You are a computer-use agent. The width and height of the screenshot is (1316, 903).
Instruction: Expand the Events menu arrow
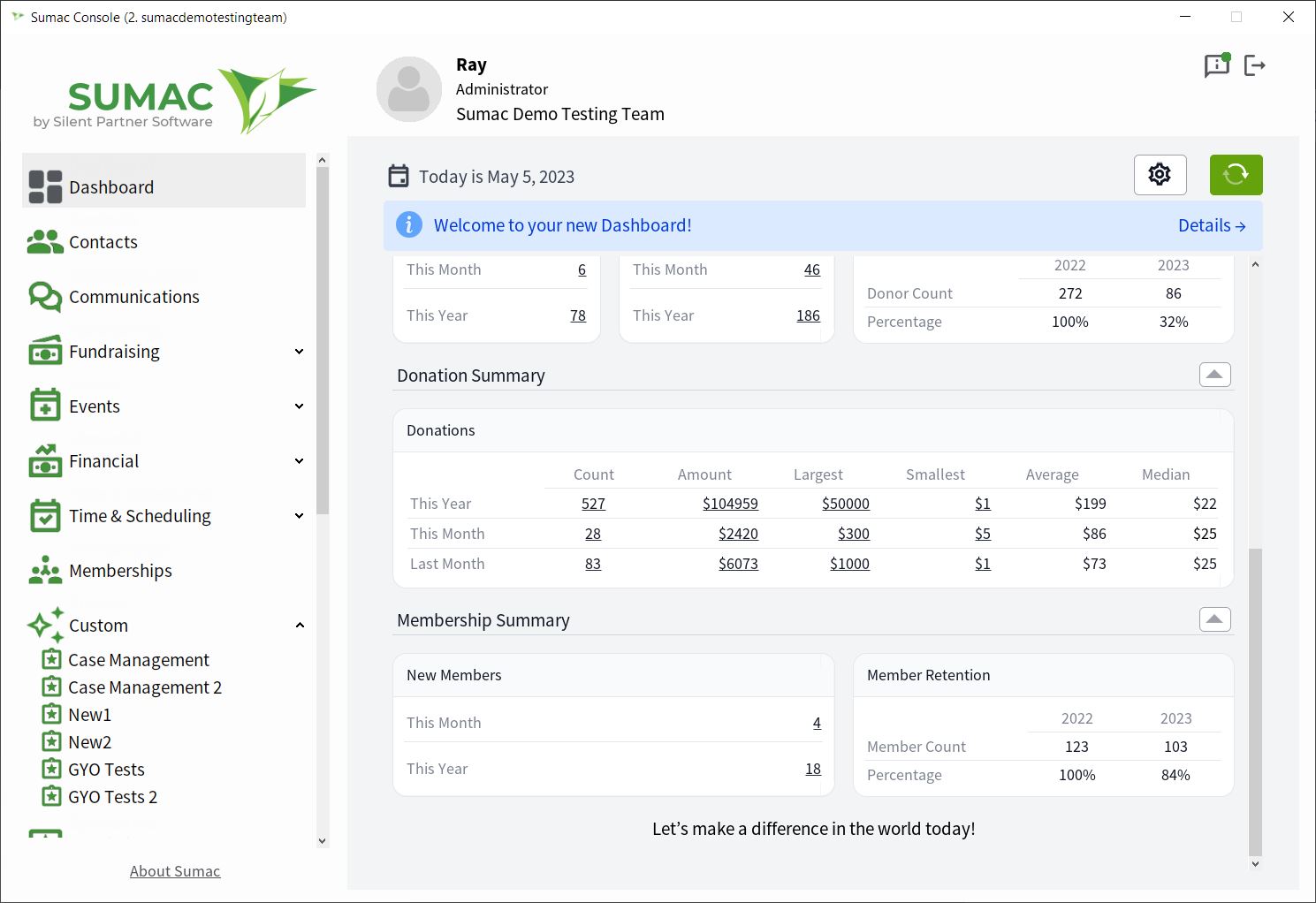299,406
